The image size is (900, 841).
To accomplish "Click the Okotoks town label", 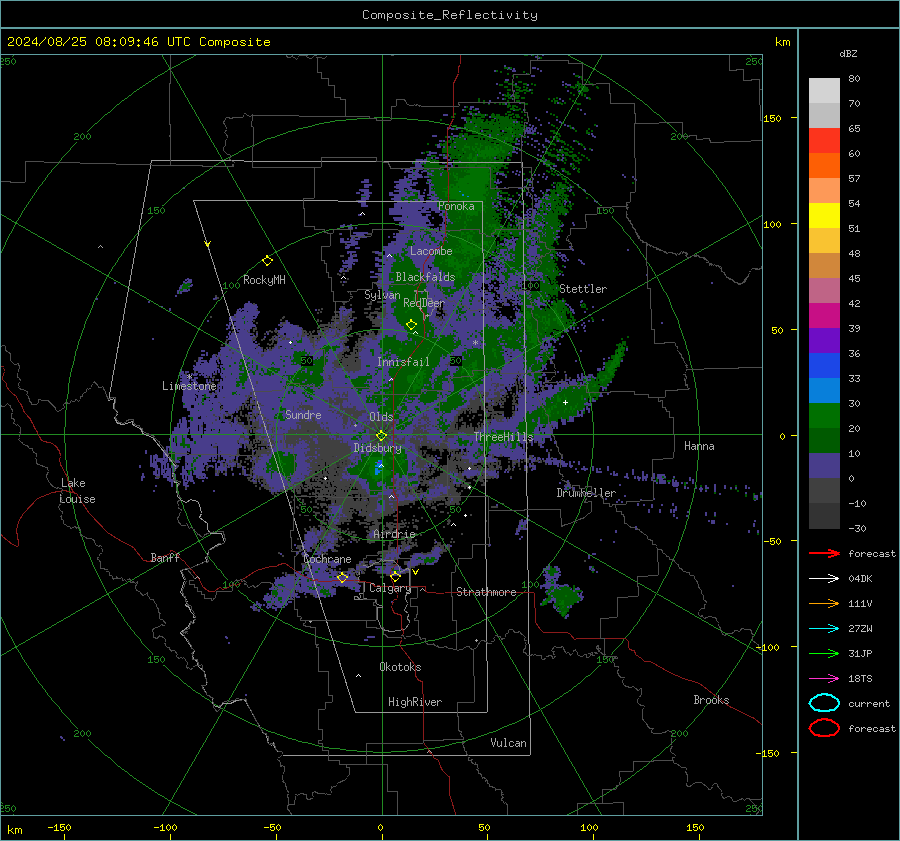I will point(400,667).
